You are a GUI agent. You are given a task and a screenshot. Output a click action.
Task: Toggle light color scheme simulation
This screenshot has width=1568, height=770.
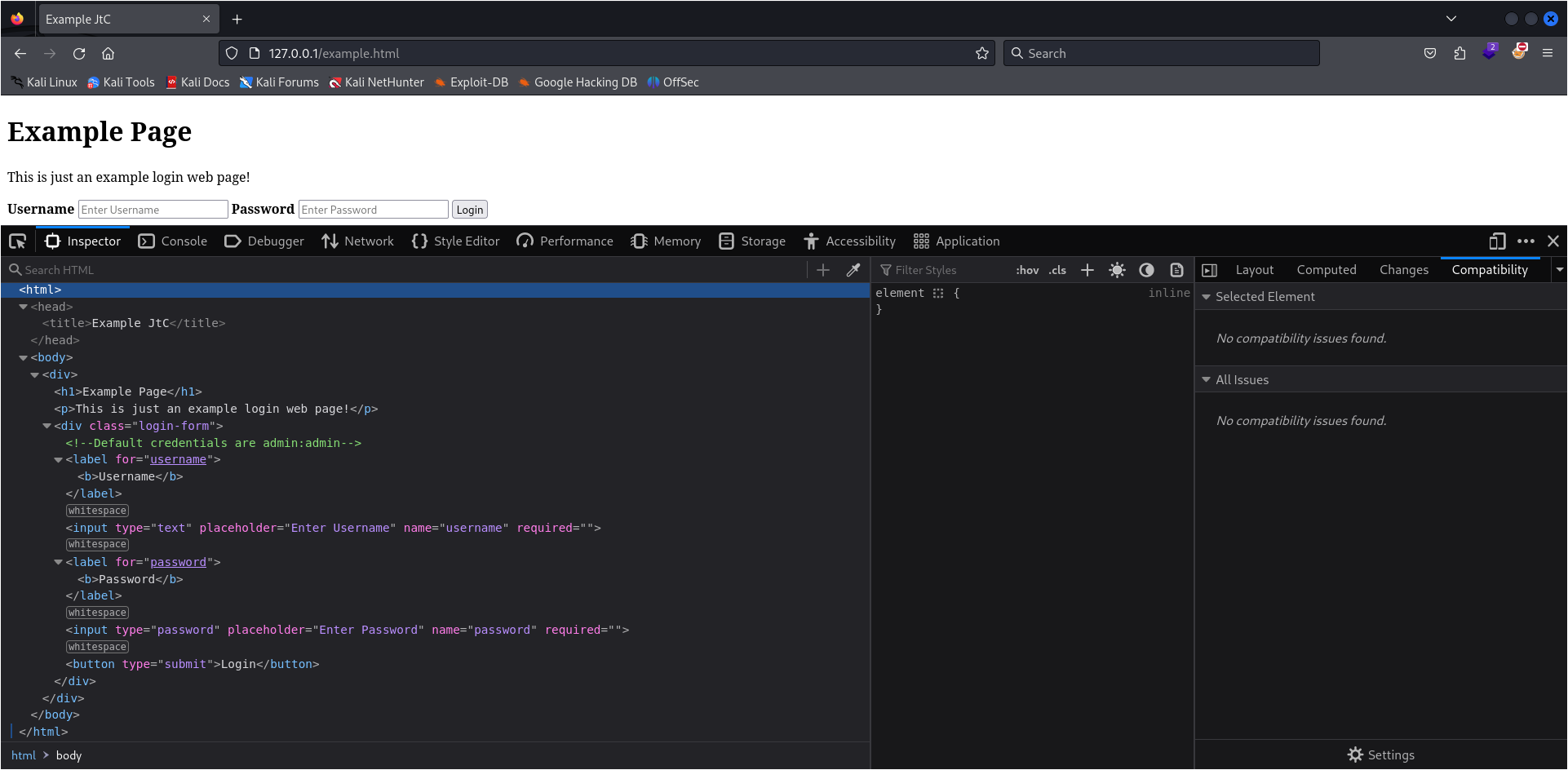click(x=1117, y=270)
